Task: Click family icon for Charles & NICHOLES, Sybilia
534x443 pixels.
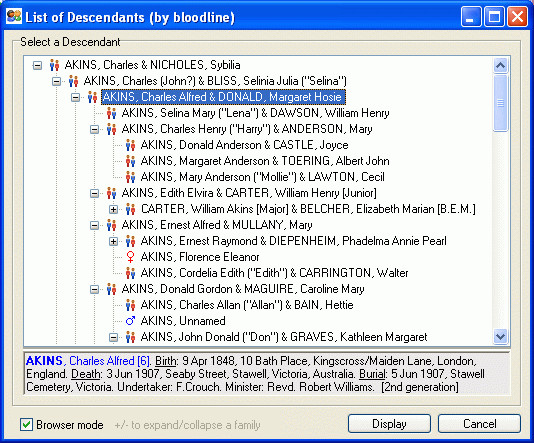Action: tap(54, 65)
